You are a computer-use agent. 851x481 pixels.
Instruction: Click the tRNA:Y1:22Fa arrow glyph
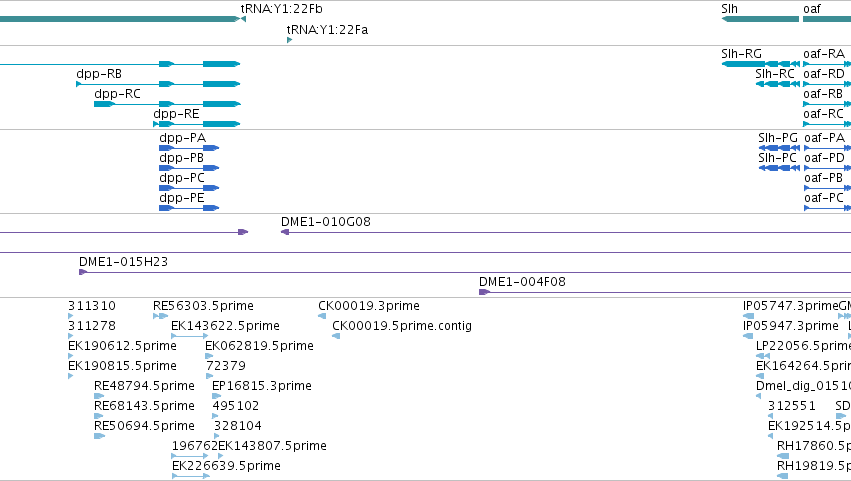pos(289,40)
